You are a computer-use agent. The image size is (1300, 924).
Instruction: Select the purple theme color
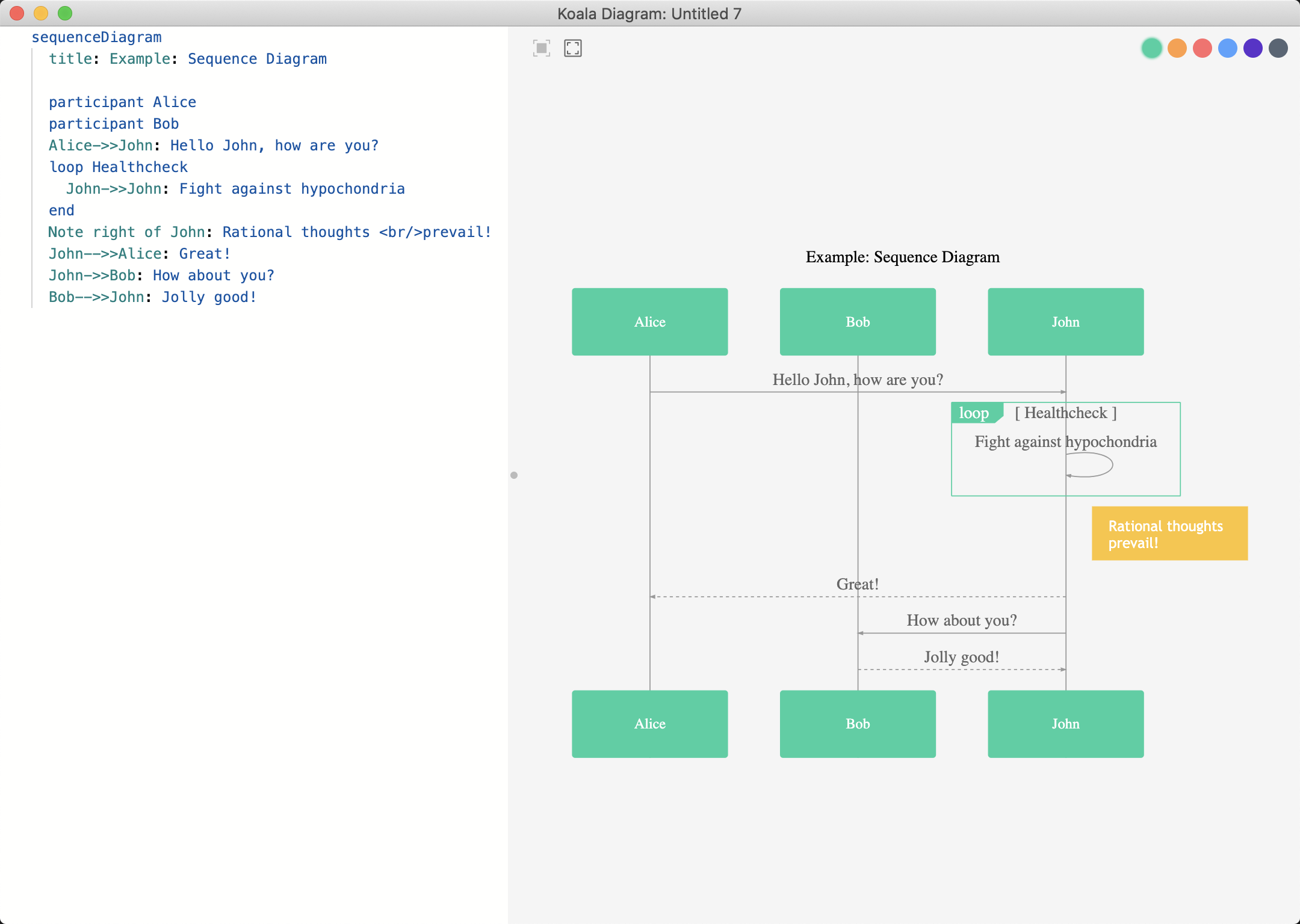[1252, 48]
